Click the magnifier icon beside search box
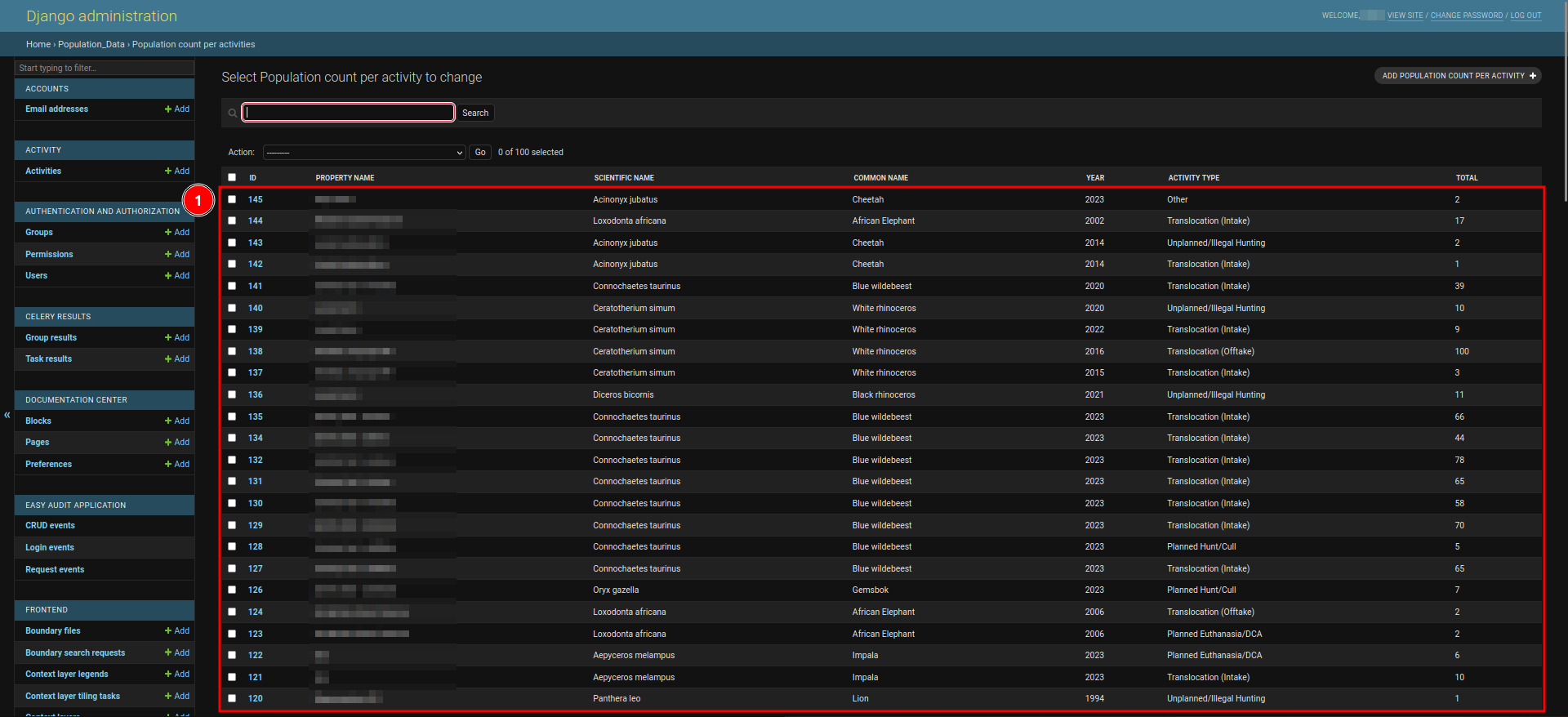 tap(233, 114)
